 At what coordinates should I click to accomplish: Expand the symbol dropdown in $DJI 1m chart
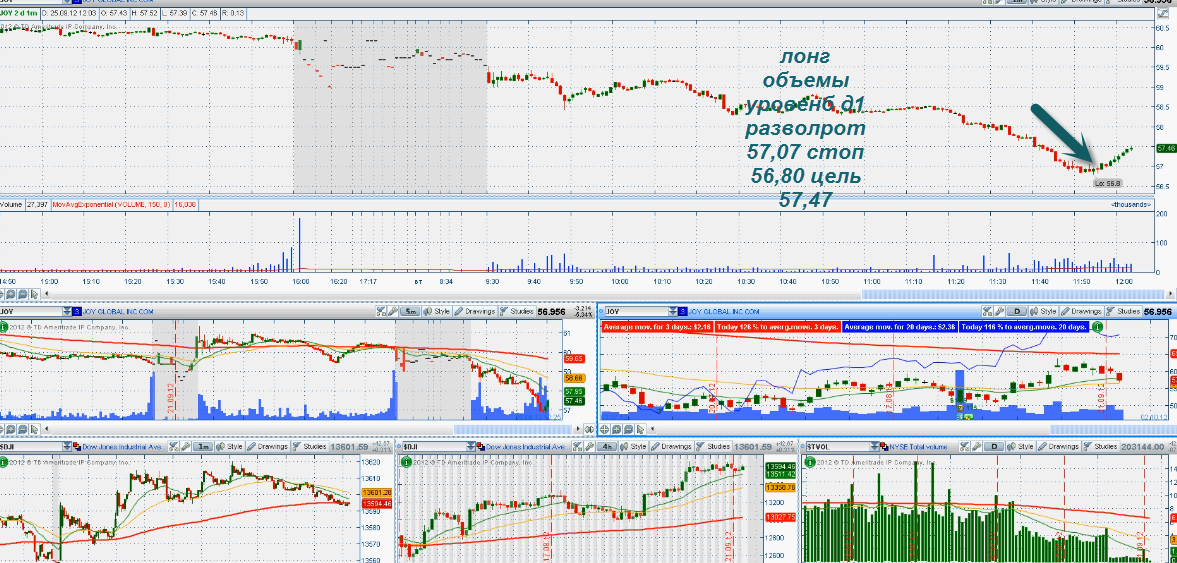tap(67, 446)
